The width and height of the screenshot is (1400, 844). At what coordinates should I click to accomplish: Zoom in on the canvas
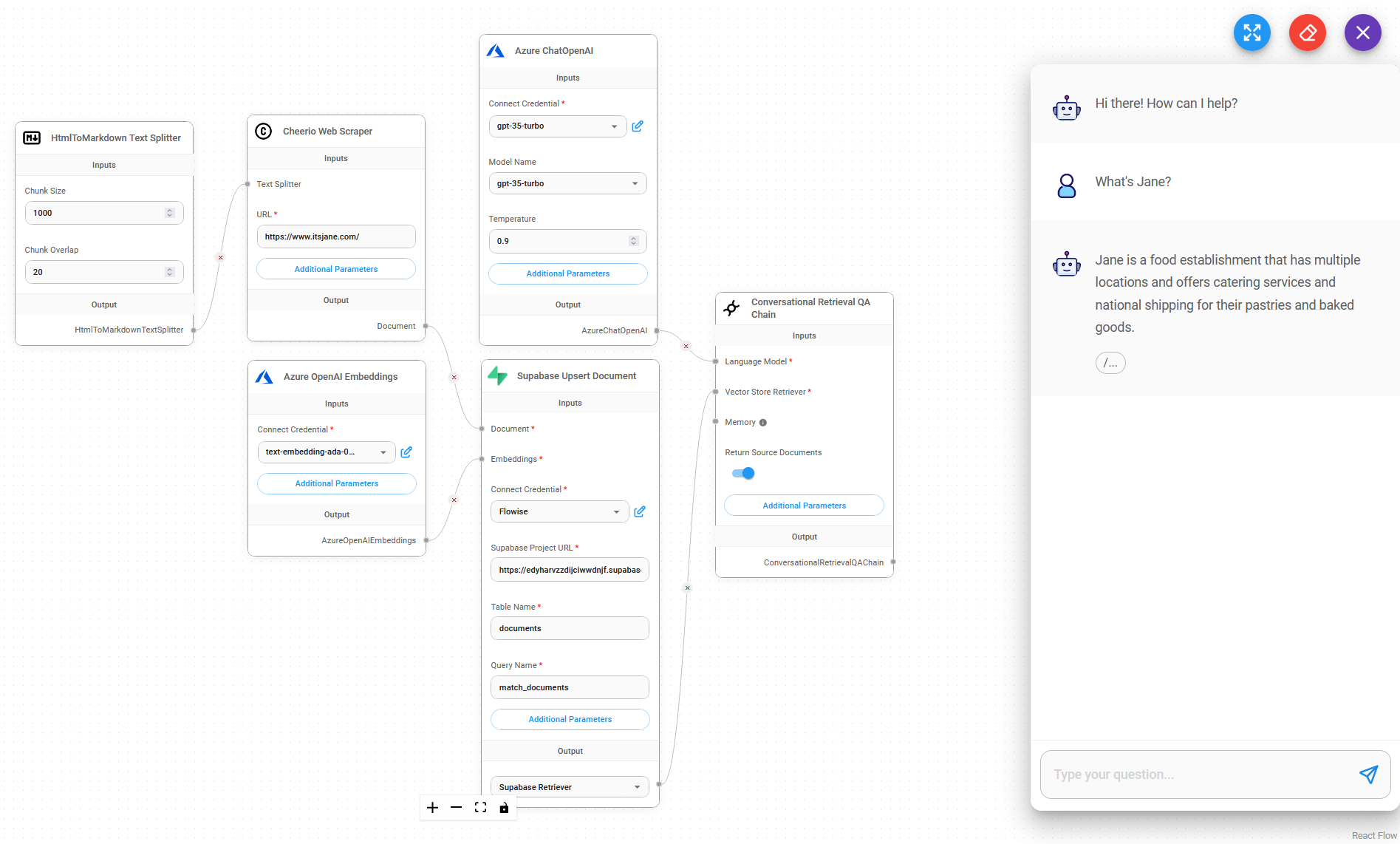pos(433,808)
